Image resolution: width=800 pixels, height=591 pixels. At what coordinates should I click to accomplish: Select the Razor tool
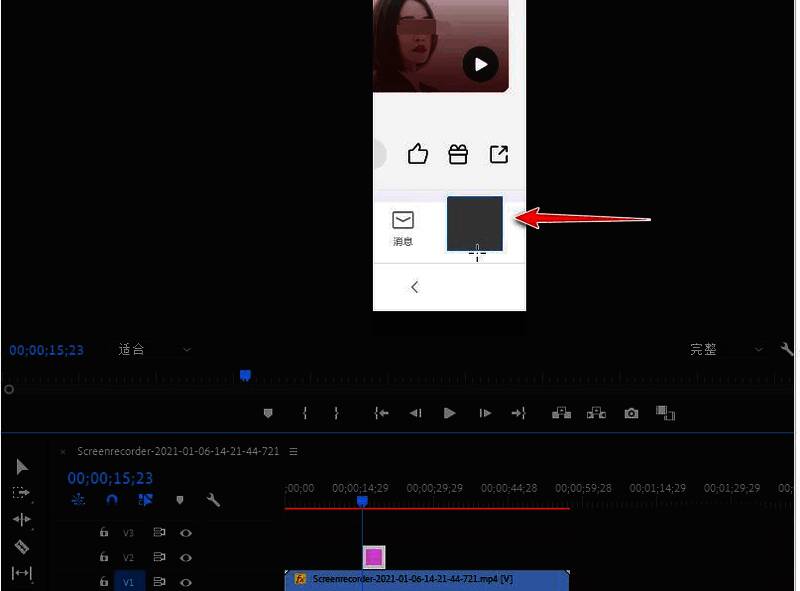pyautogui.click(x=22, y=546)
